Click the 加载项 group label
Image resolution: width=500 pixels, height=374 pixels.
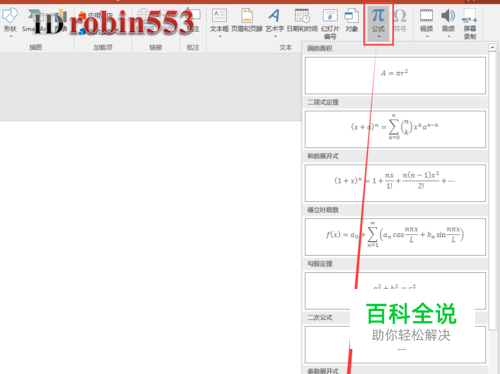103,47
